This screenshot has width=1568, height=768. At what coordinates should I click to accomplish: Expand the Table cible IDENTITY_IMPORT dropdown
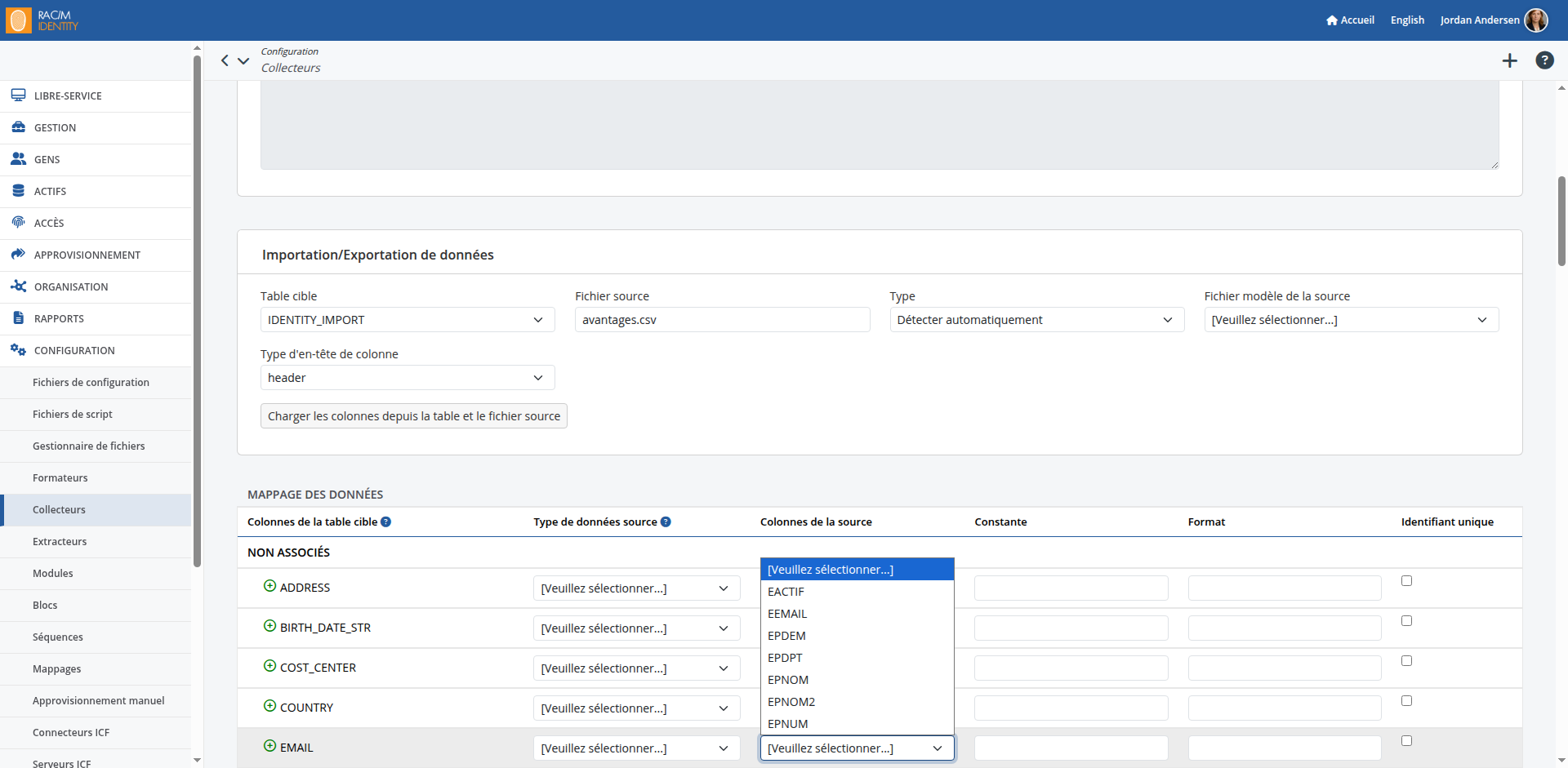tap(408, 320)
